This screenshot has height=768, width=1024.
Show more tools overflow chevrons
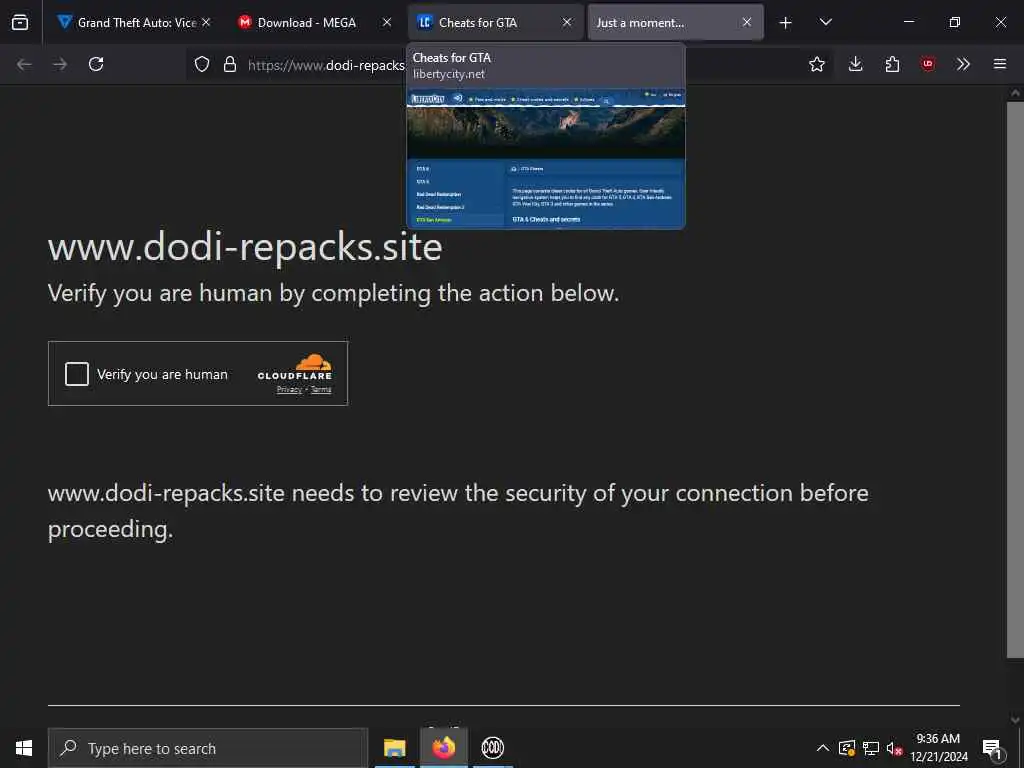[963, 64]
